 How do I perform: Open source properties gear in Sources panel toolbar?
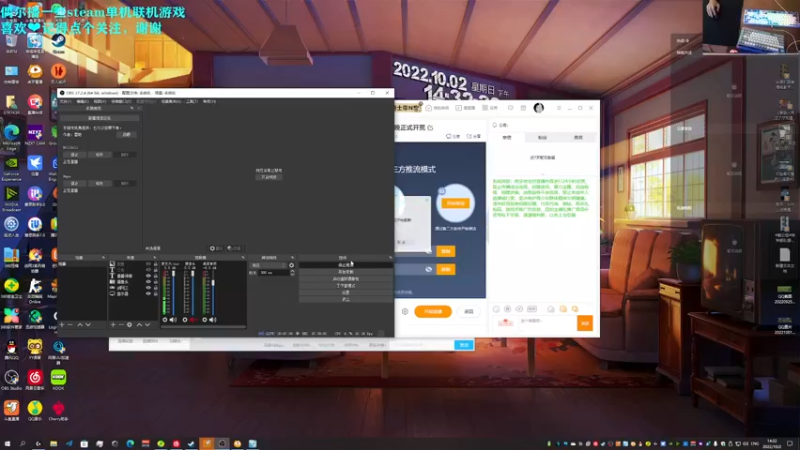pos(130,324)
